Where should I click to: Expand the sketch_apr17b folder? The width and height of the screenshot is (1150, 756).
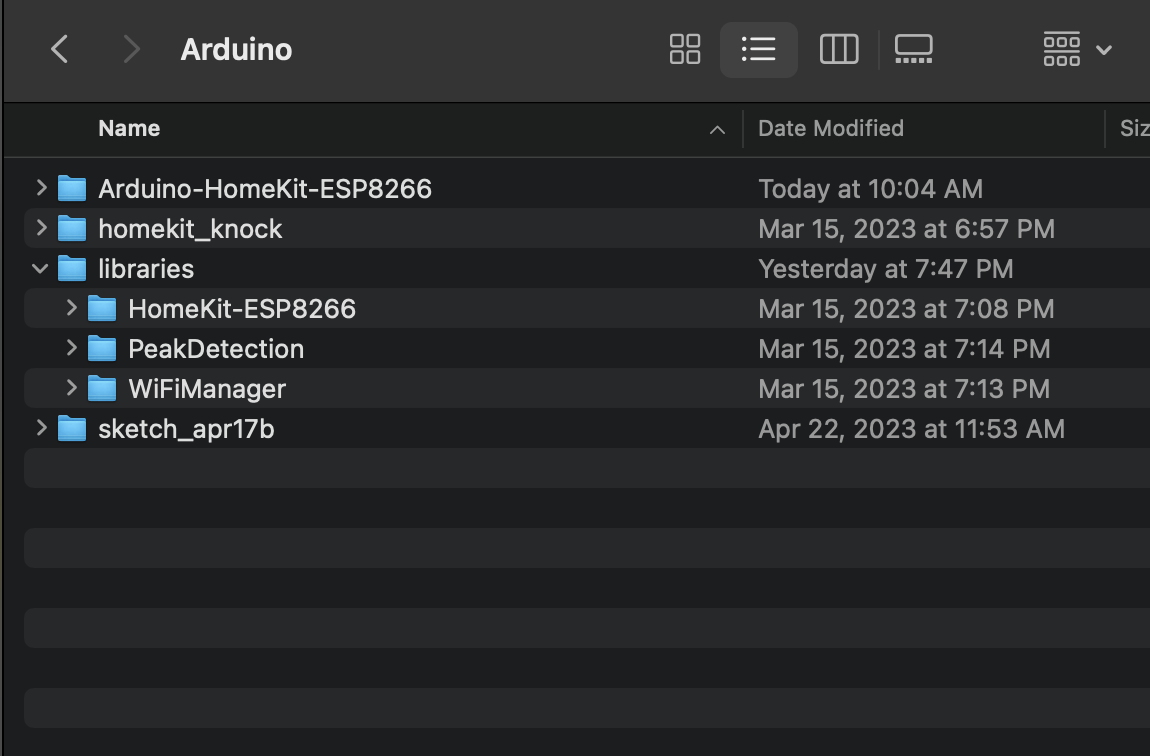pyautogui.click(x=41, y=428)
